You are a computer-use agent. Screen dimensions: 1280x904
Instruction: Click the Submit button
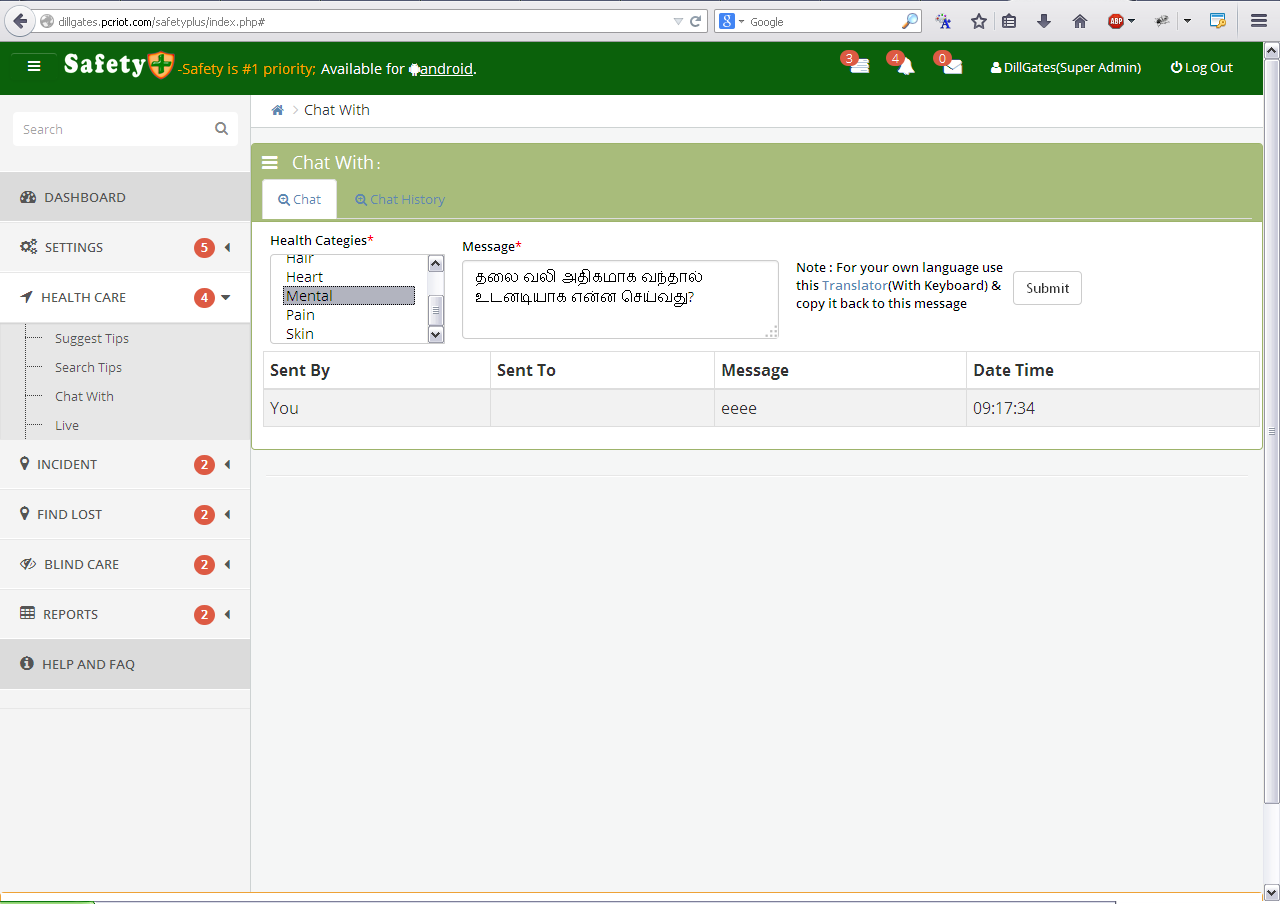1047,288
